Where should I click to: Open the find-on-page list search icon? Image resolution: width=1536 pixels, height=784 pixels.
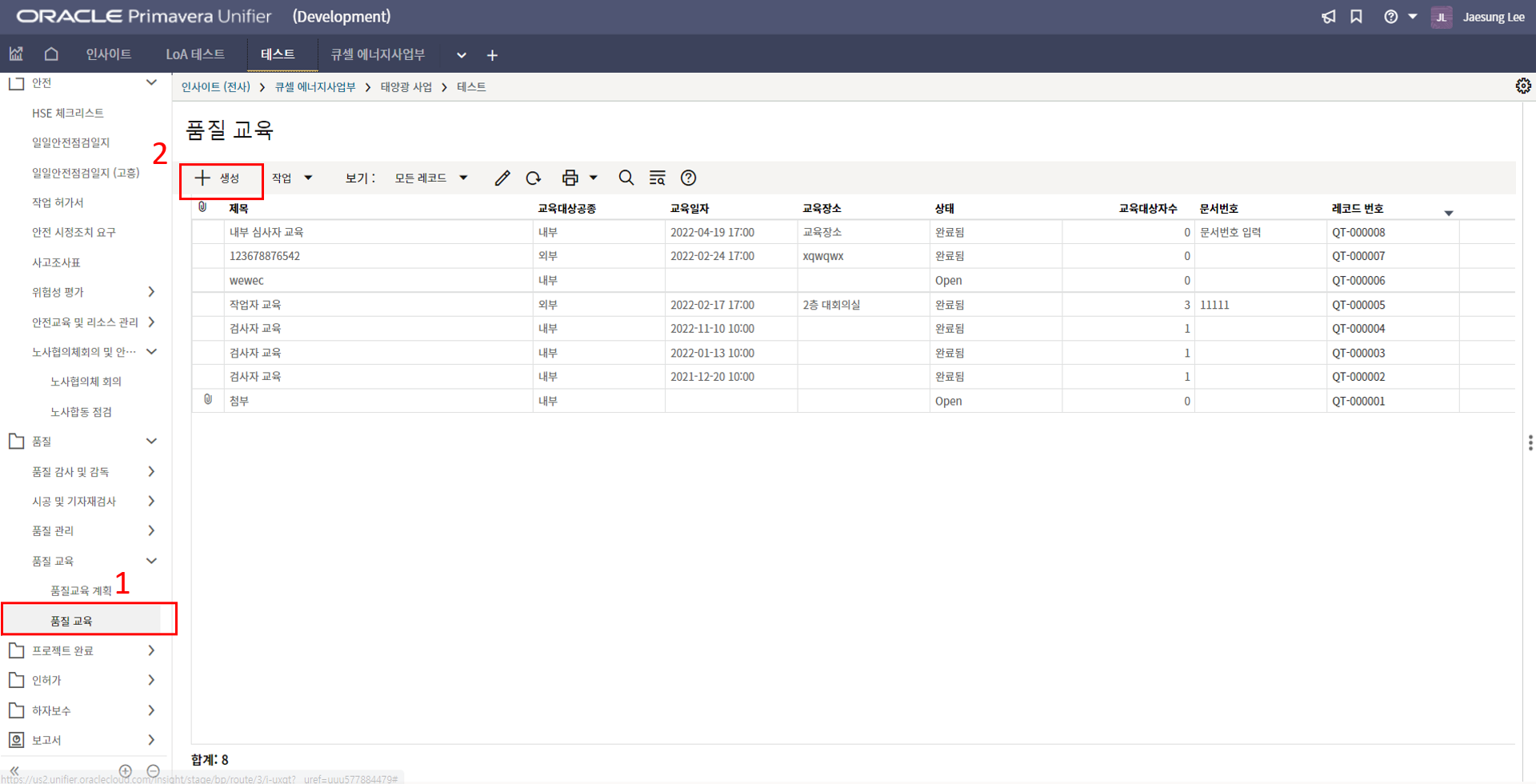coord(658,178)
